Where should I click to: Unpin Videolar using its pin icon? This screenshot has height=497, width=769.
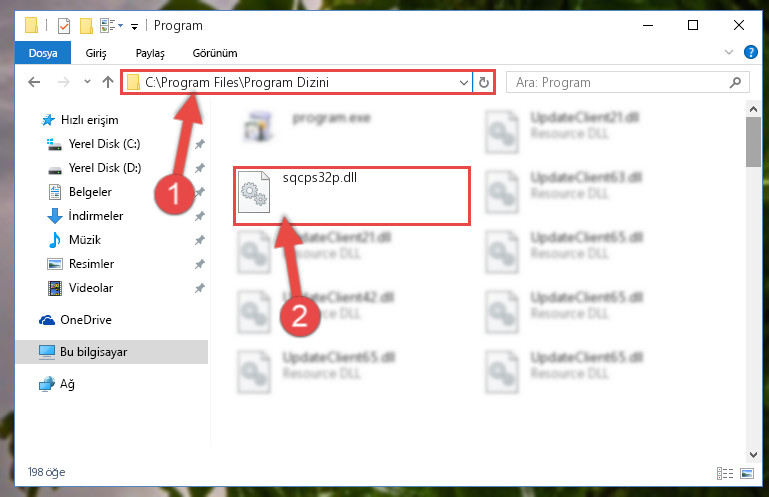point(200,288)
